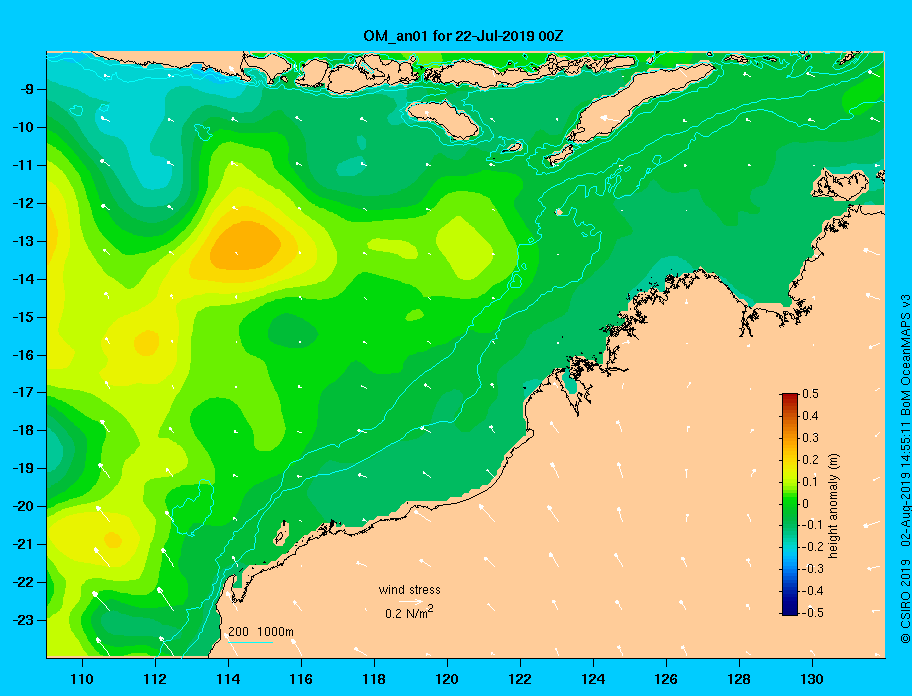This screenshot has height=696, width=912.
Task: Click the "0.2 N/m2" wind stress value
Action: click(x=409, y=613)
